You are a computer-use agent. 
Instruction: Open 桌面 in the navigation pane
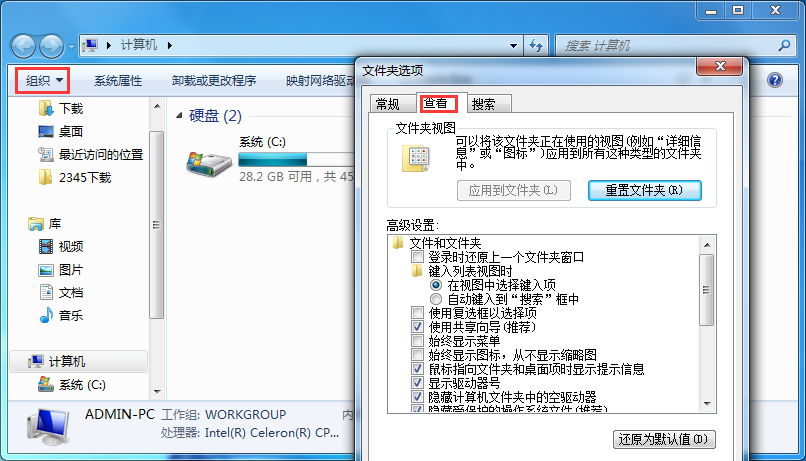coord(70,131)
